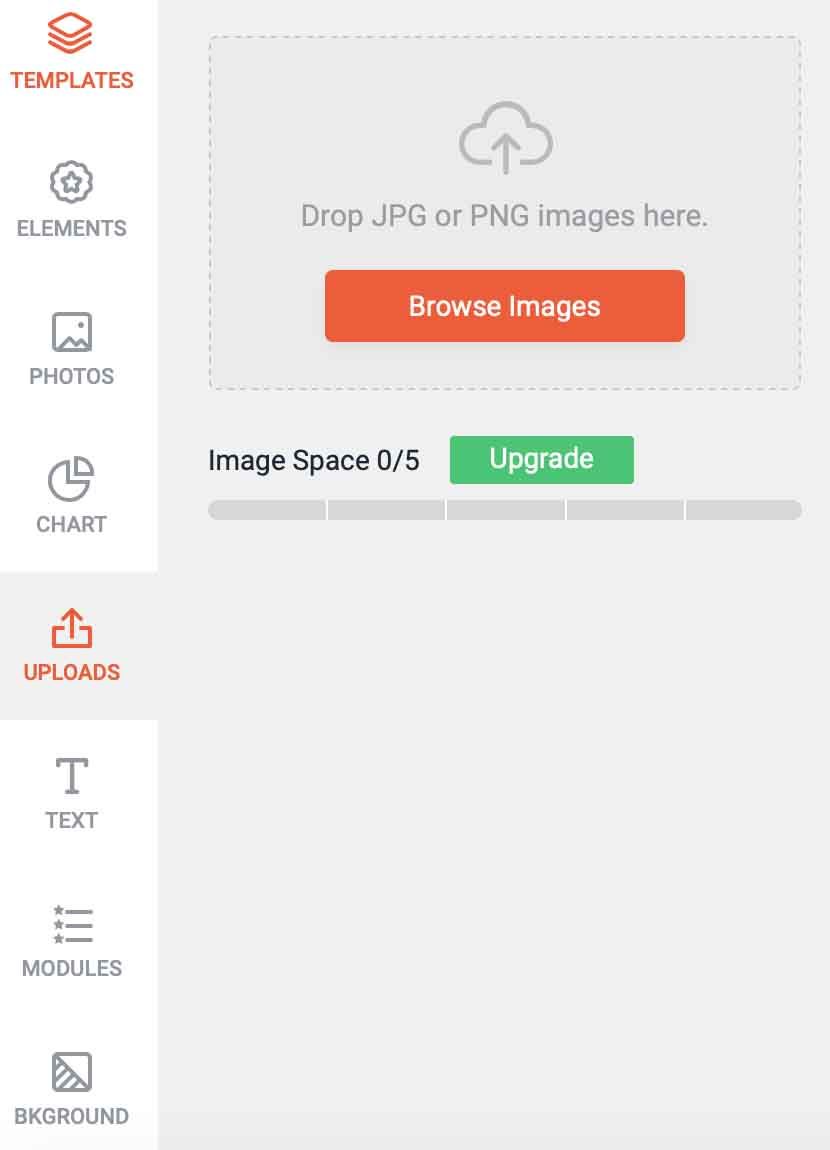The width and height of the screenshot is (830, 1150).
Task: Click the Browse Images button
Action: pyautogui.click(x=504, y=306)
